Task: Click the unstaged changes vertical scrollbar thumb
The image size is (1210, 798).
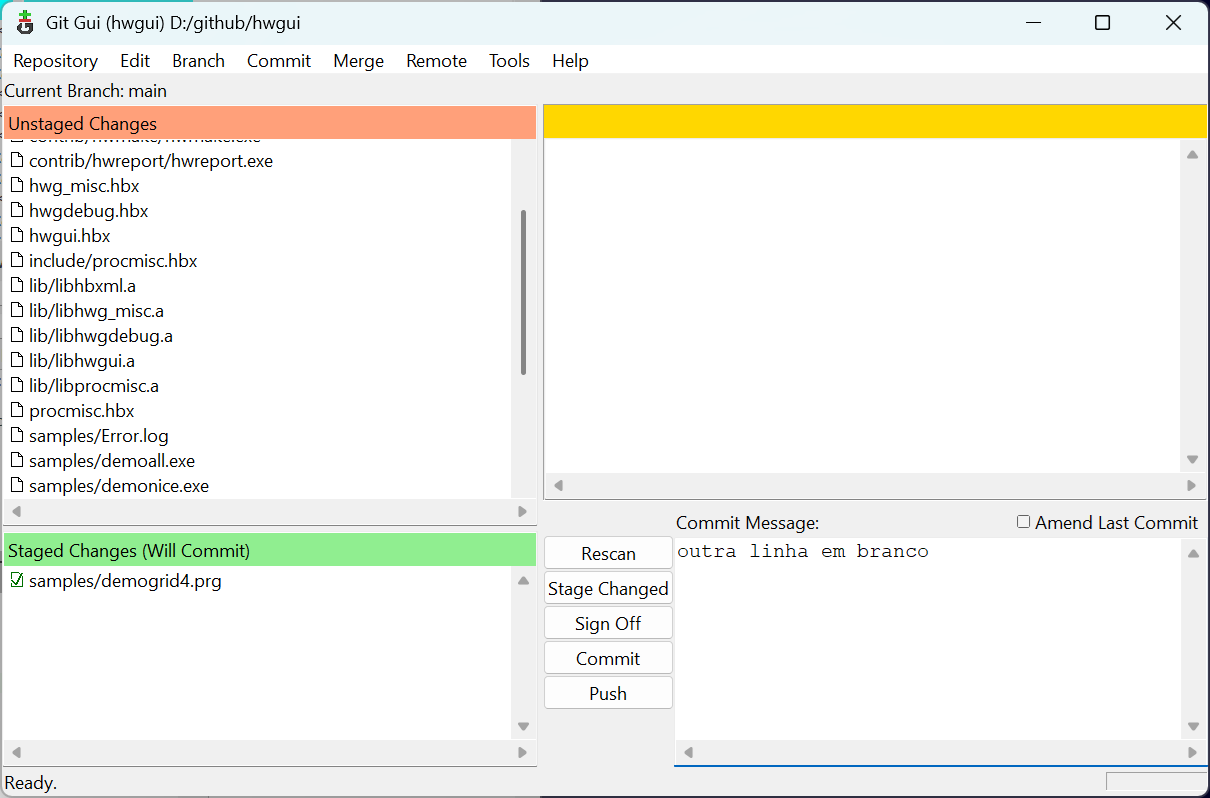Action: (x=523, y=292)
